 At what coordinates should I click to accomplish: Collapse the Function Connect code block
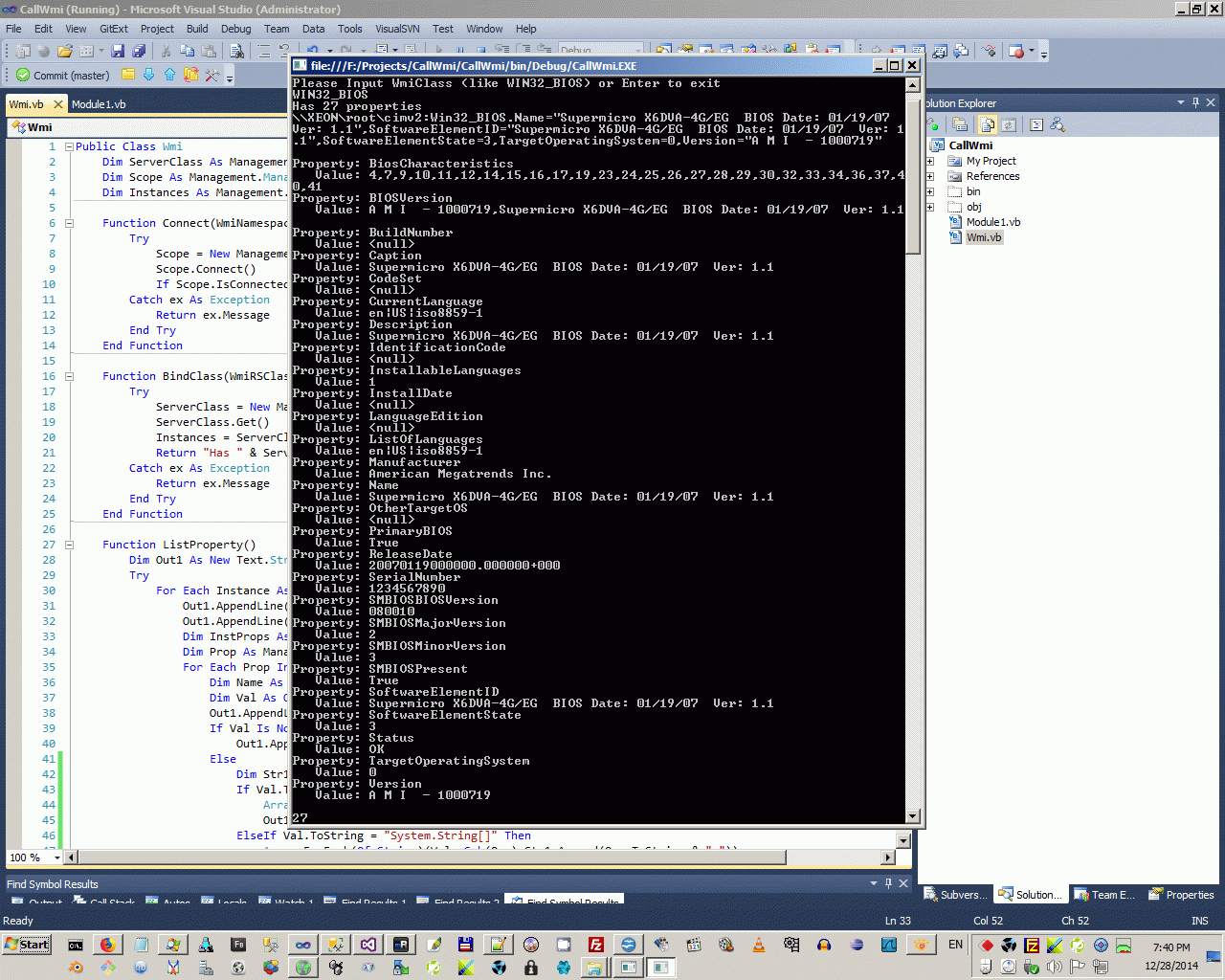click(69, 223)
